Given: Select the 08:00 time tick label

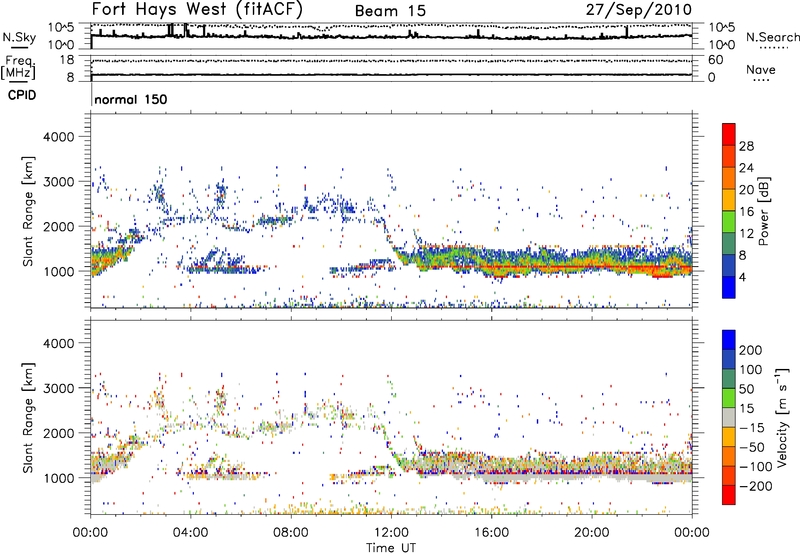Looking at the screenshot, I should 291,533.
